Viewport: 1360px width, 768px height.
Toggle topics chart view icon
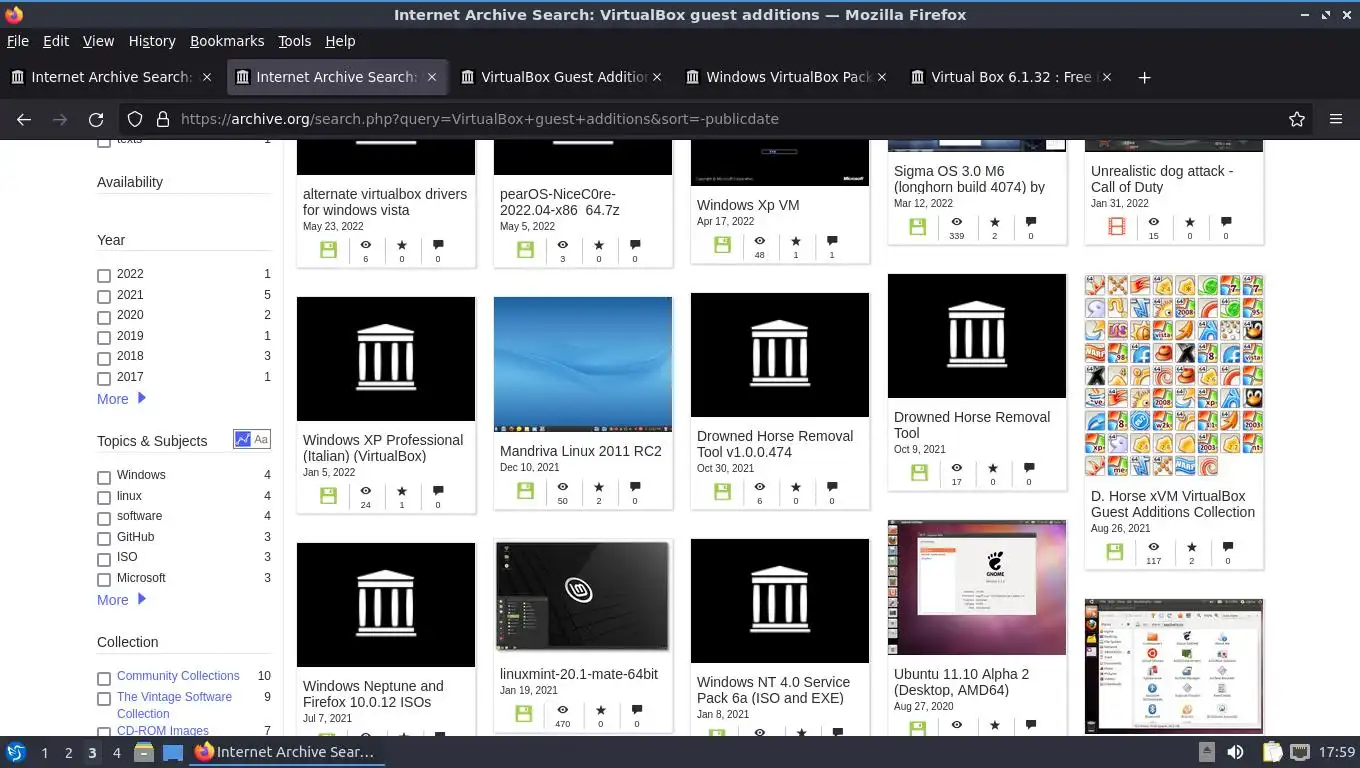(x=242, y=439)
